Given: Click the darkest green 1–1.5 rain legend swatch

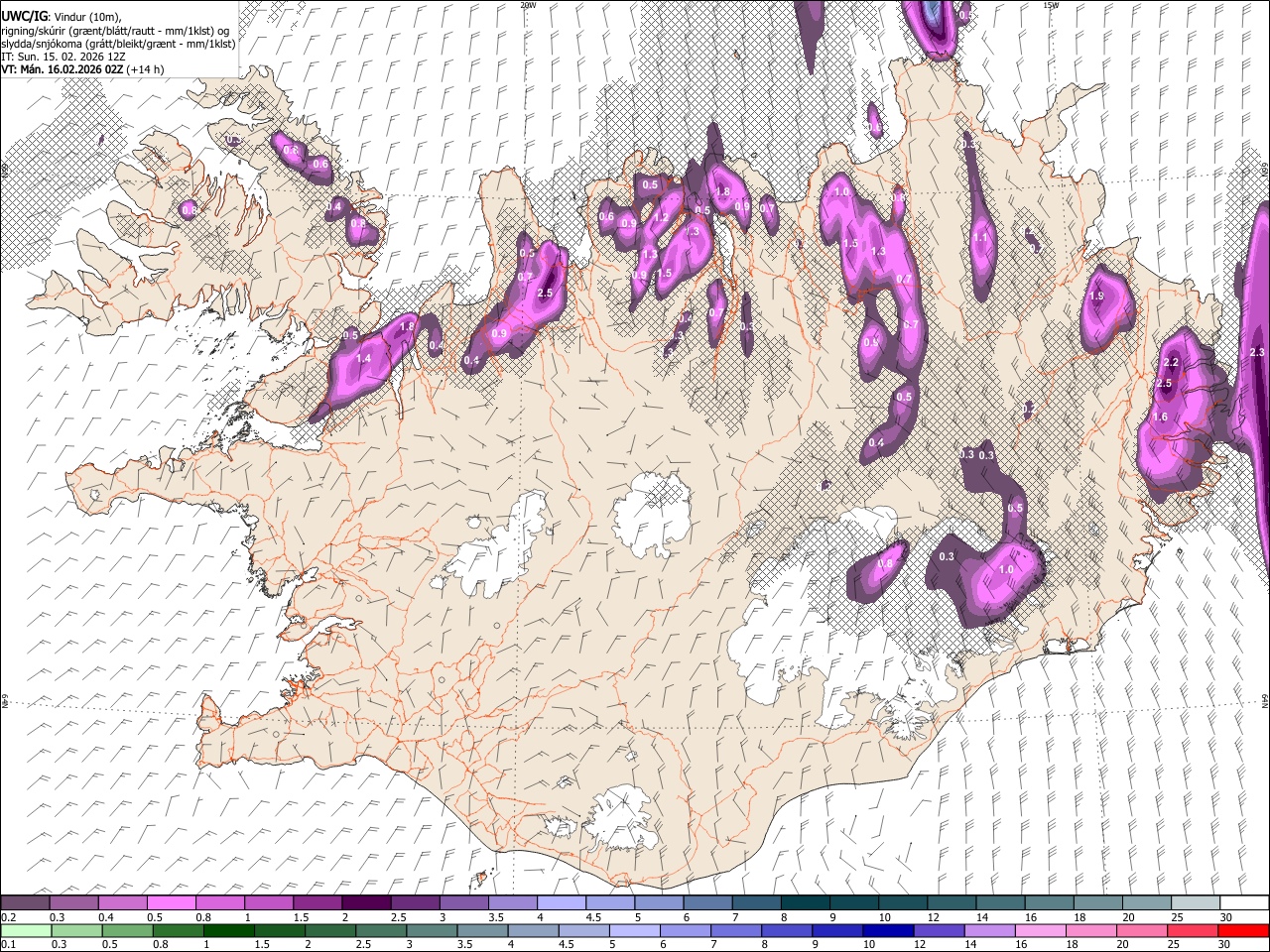Looking at the screenshot, I should [229, 930].
